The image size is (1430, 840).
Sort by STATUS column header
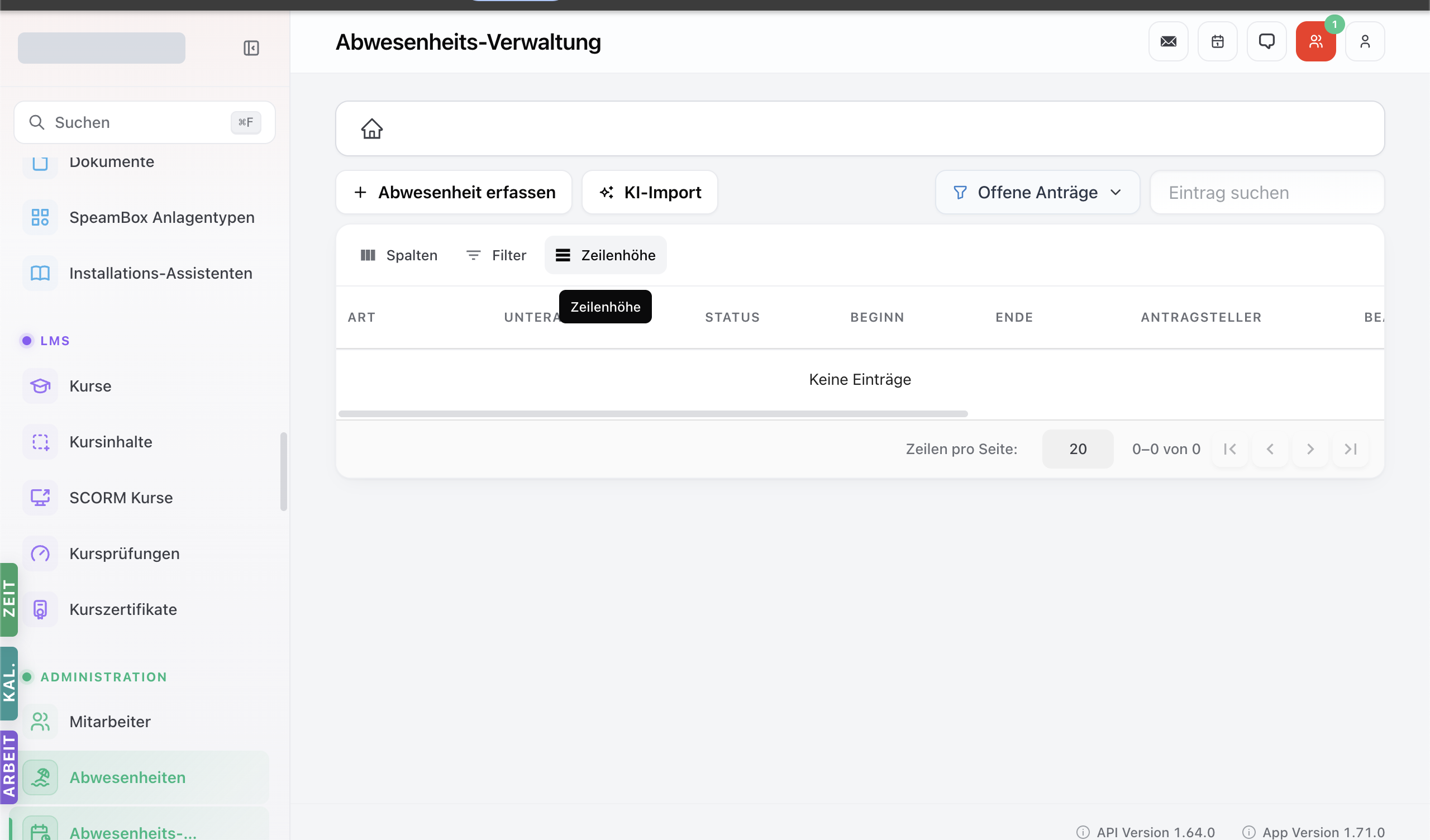[x=732, y=317]
